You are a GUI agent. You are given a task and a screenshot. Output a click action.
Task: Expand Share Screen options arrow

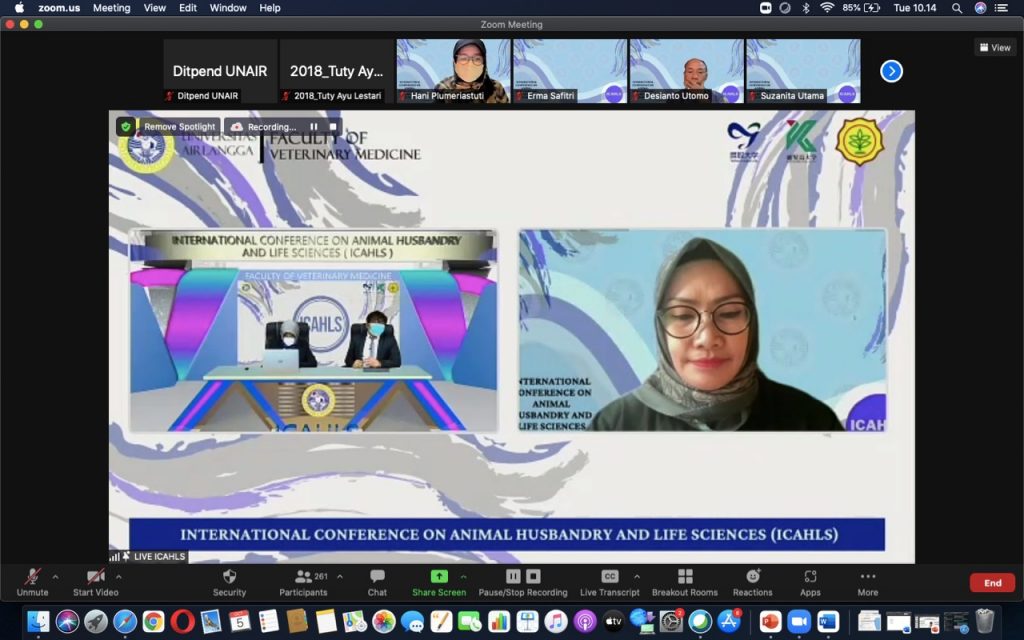tap(463, 576)
